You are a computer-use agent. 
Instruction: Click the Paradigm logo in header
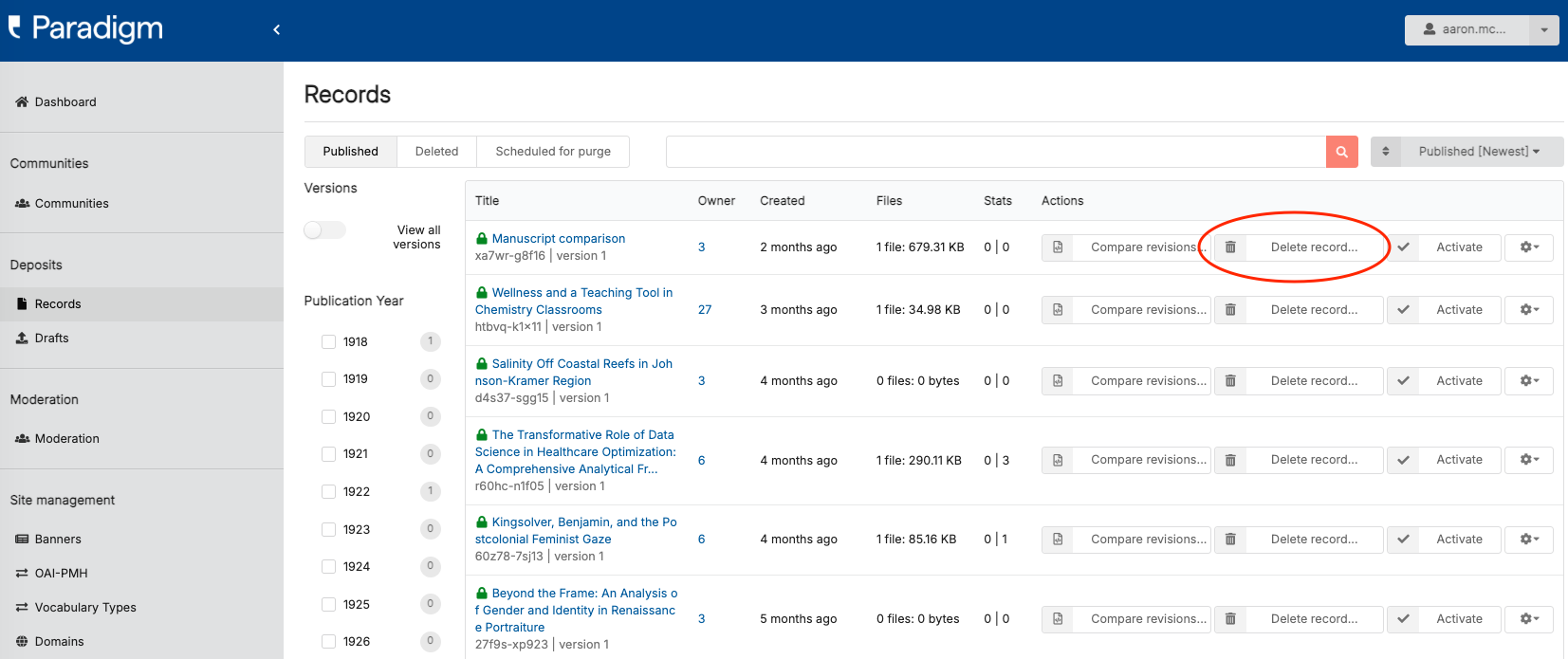[x=86, y=28]
